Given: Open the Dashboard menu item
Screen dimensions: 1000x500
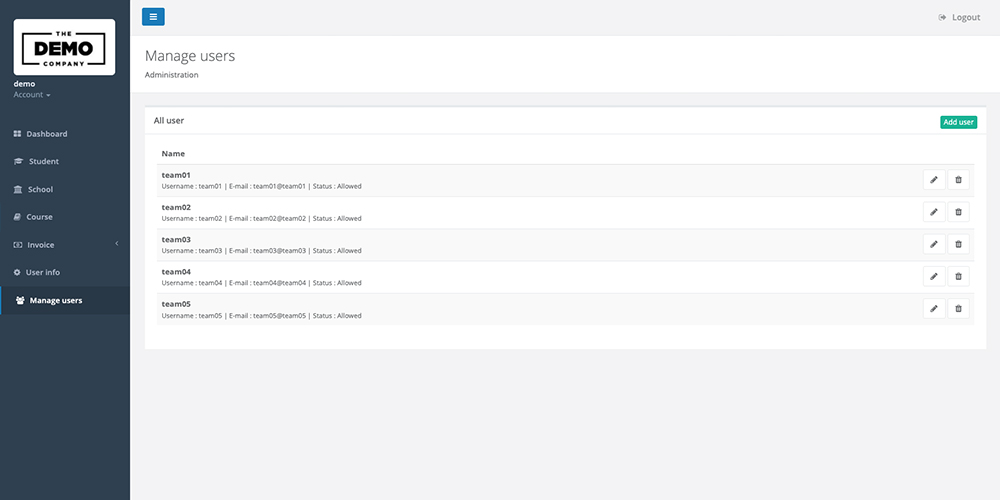Looking at the screenshot, I should point(46,134).
